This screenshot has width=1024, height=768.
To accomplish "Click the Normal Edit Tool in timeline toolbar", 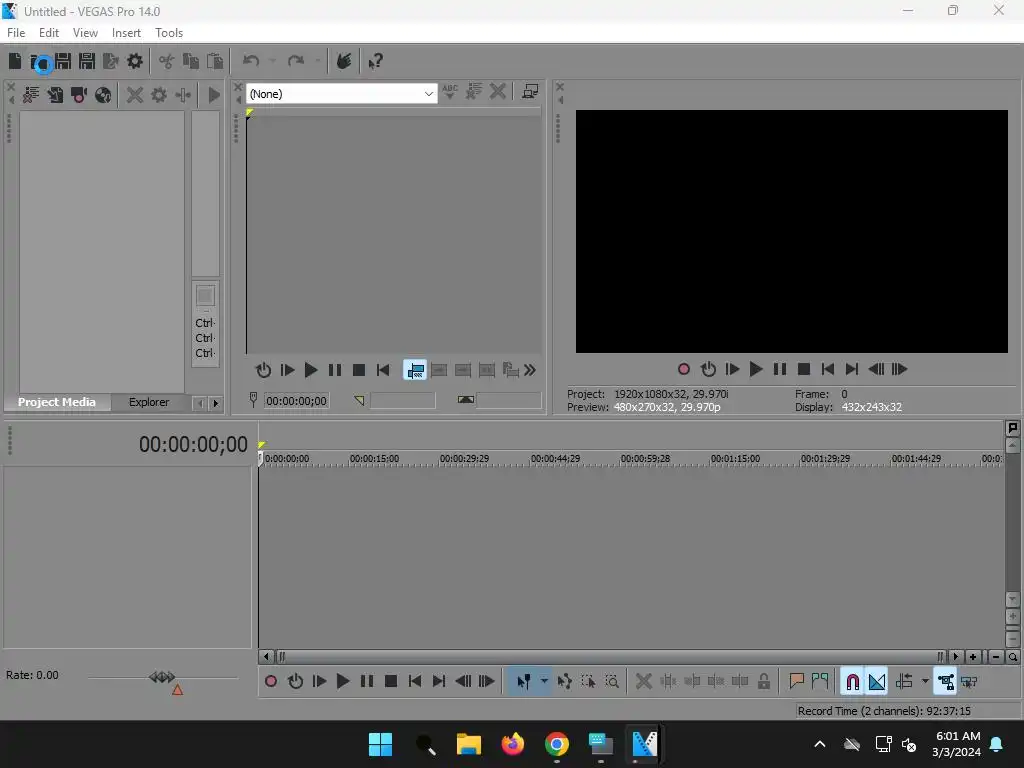I will [524, 682].
